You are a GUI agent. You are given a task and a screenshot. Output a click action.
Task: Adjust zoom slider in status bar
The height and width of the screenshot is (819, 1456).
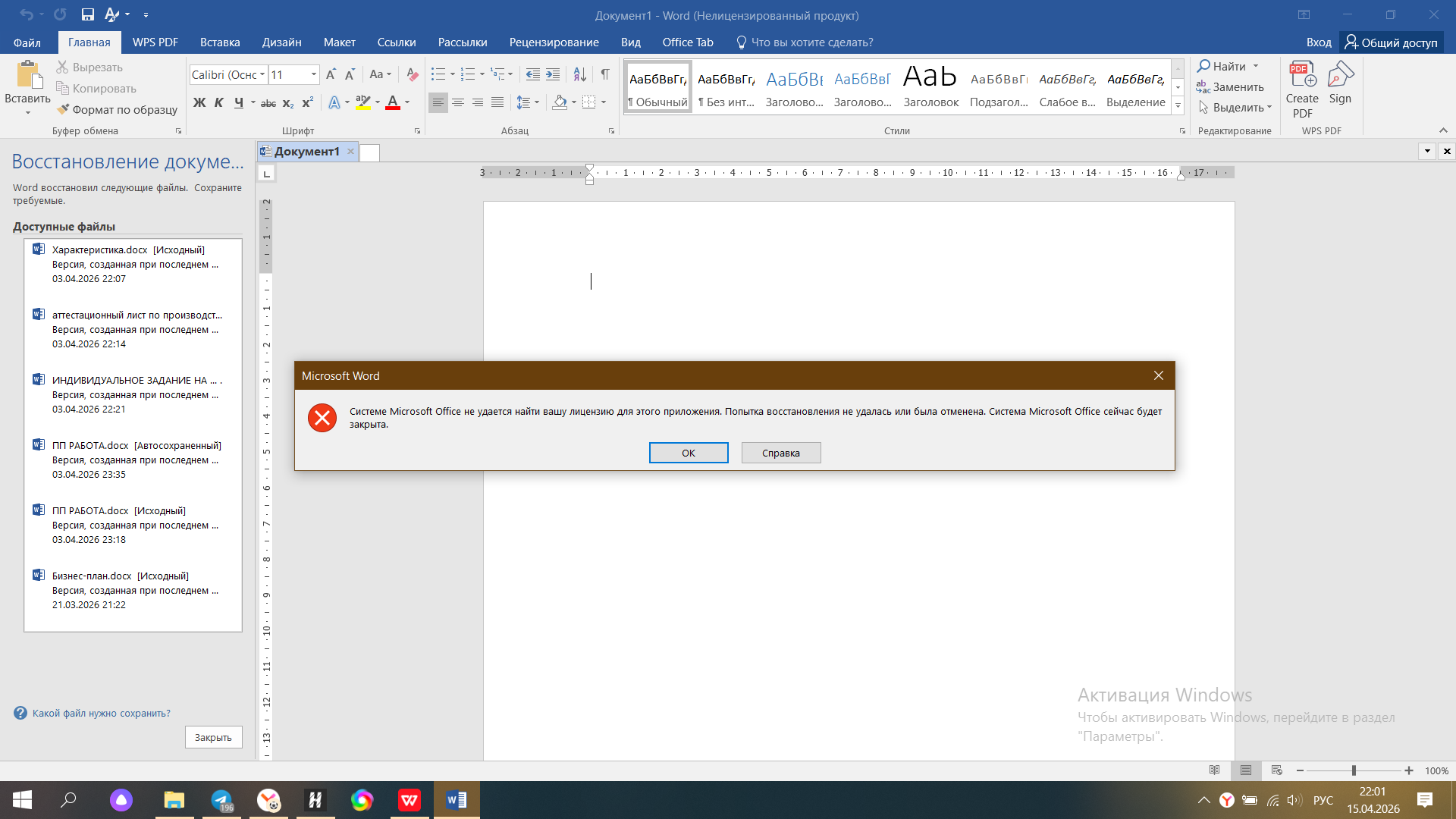[x=1354, y=770]
